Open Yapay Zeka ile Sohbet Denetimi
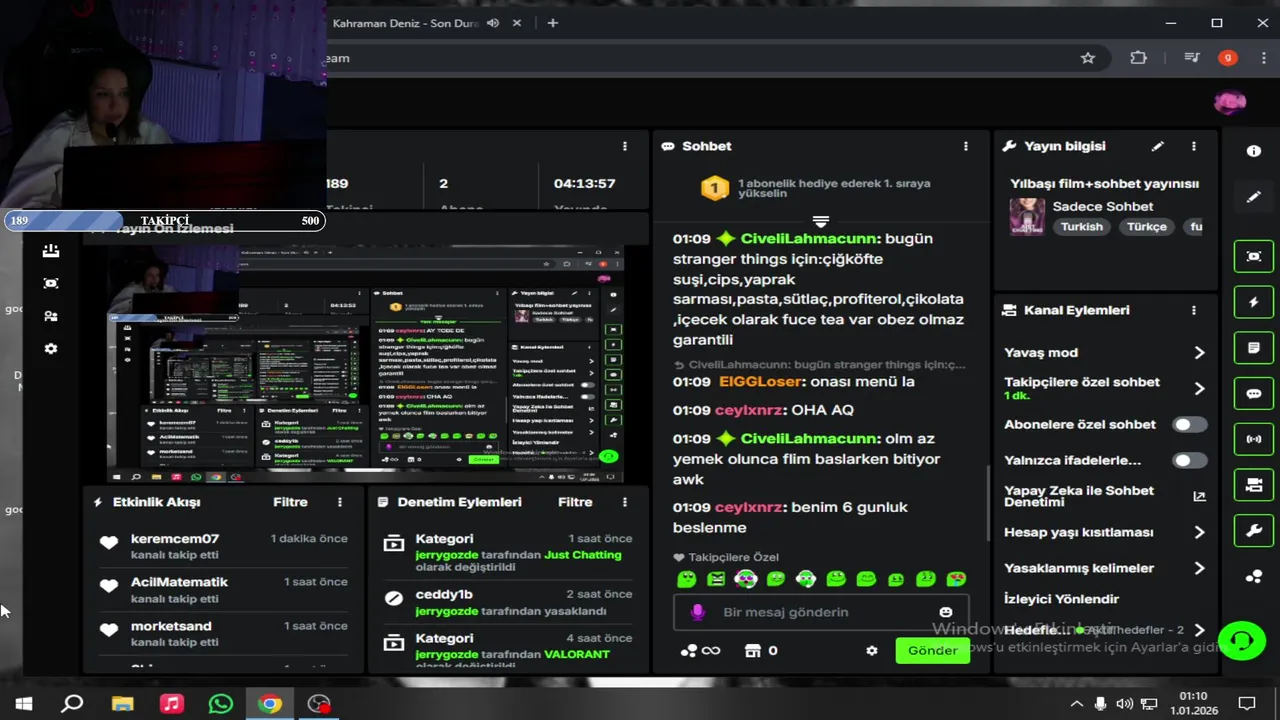 pyautogui.click(x=1106, y=496)
